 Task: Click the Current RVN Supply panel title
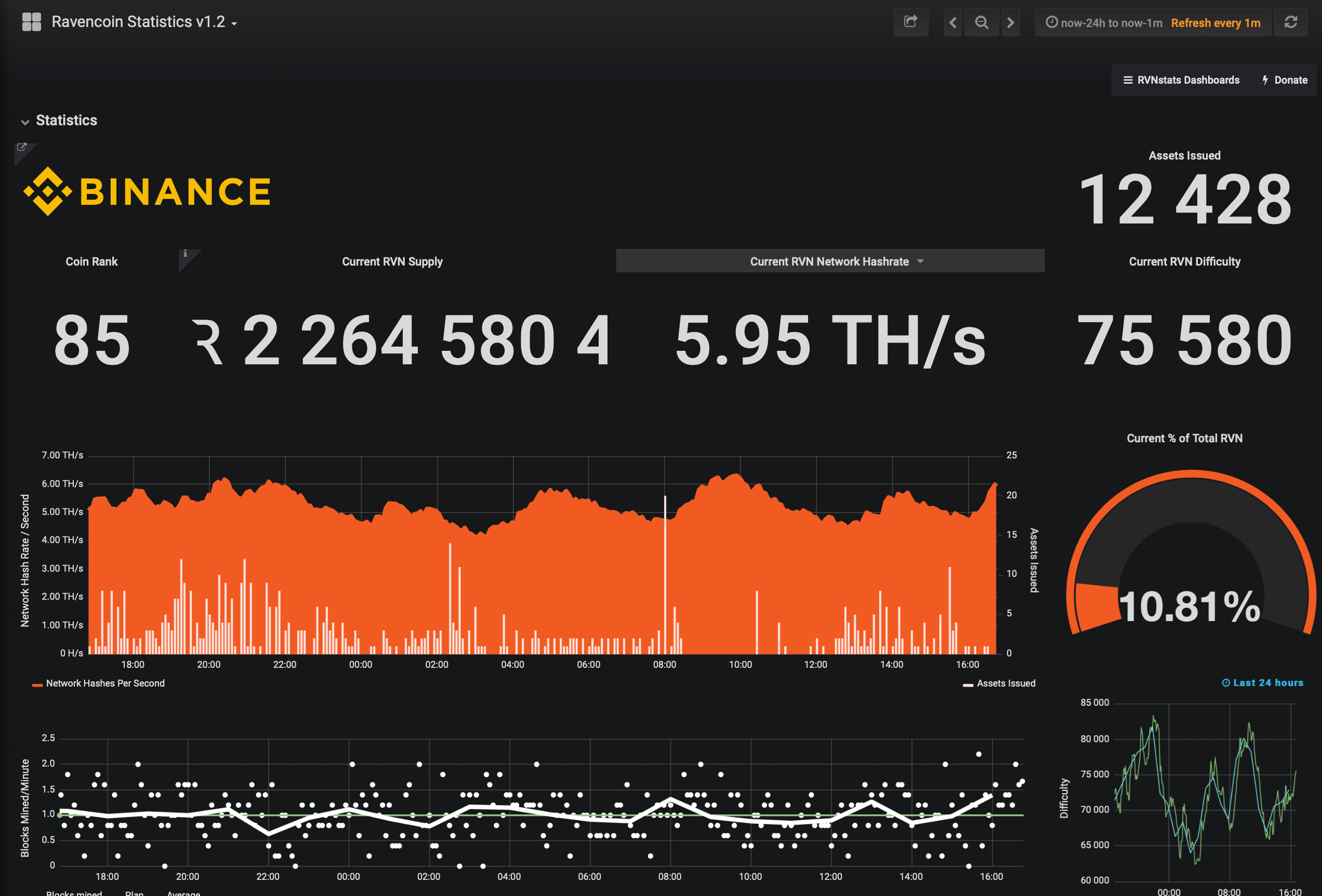[x=392, y=262]
